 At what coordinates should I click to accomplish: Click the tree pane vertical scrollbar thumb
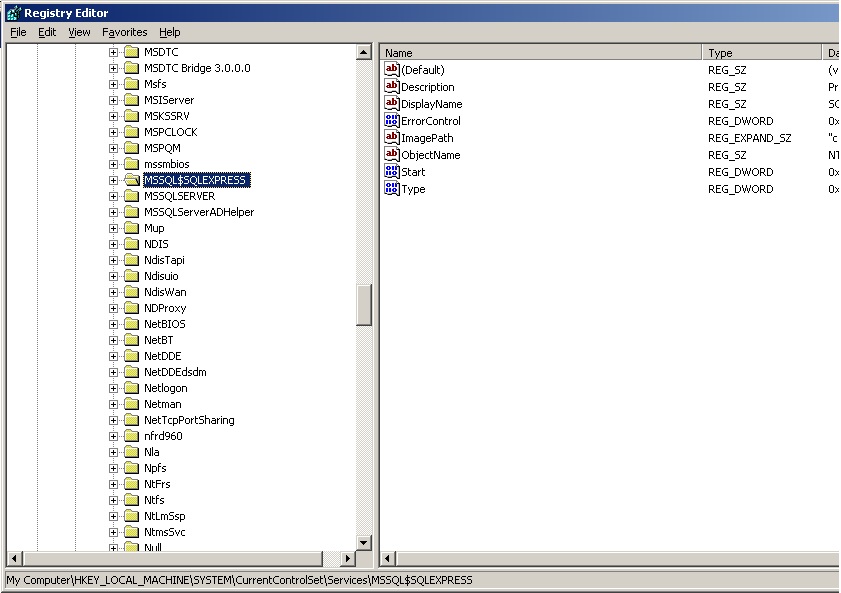point(364,305)
